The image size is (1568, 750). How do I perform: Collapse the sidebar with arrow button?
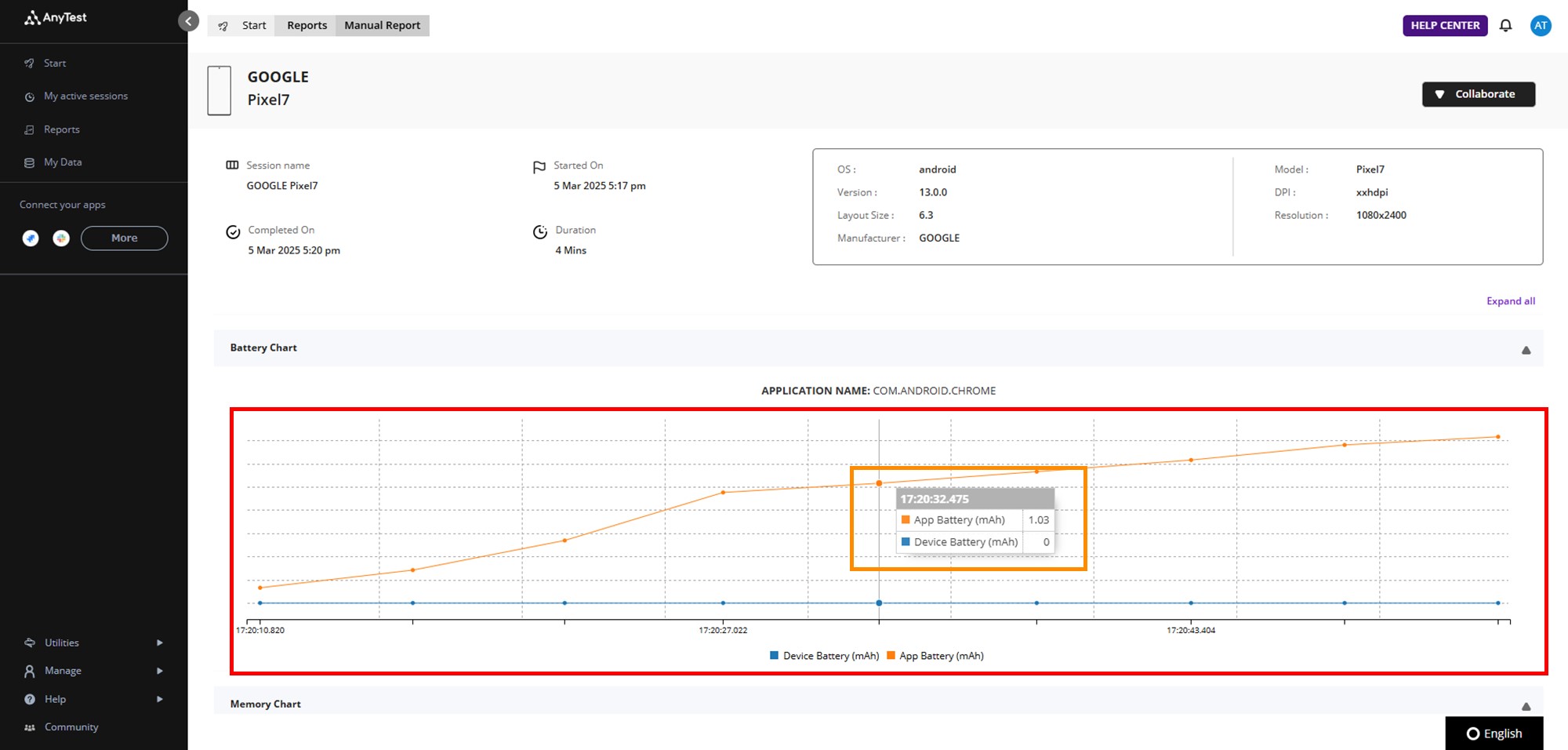188,21
